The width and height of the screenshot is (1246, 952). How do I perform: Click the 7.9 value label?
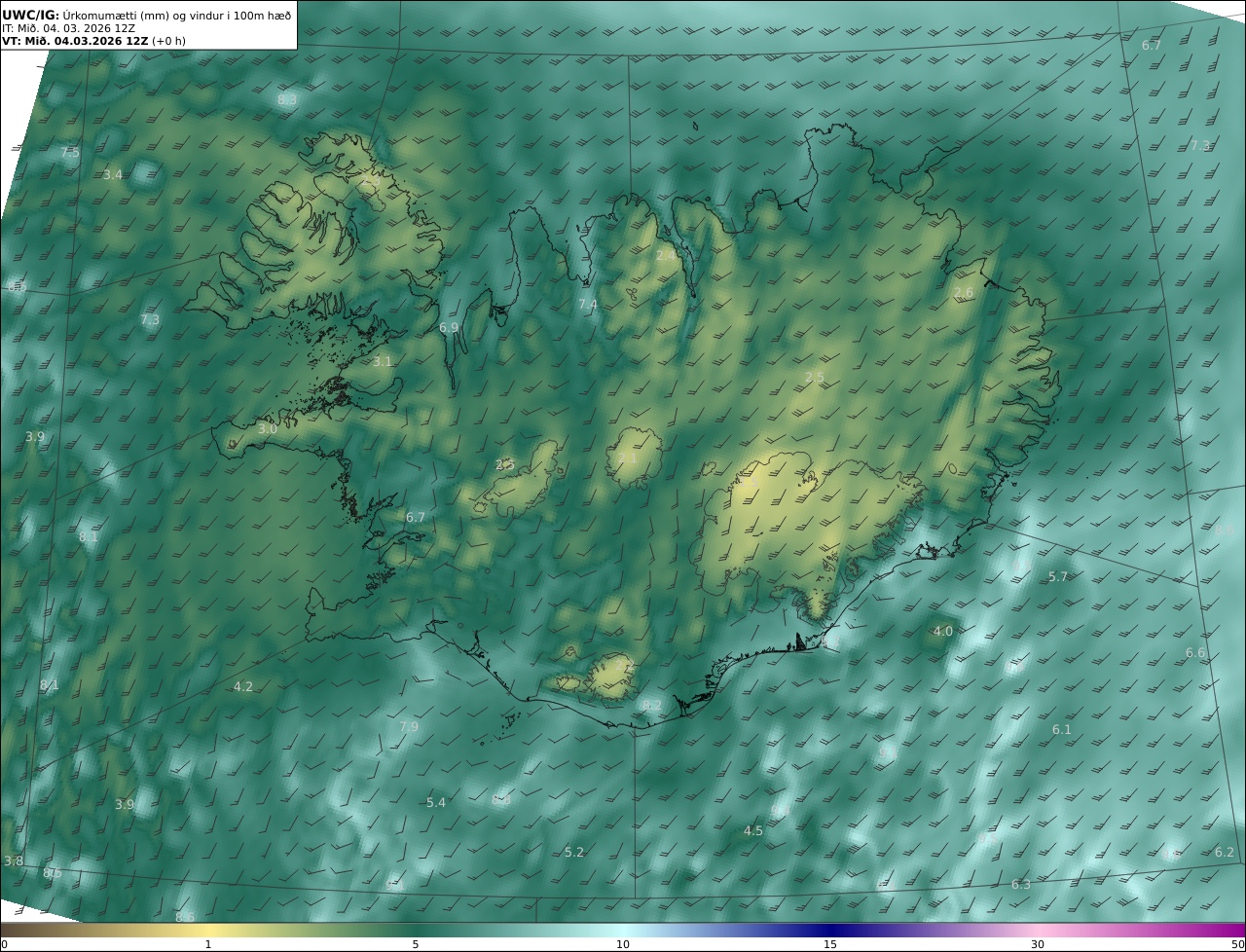(x=409, y=727)
